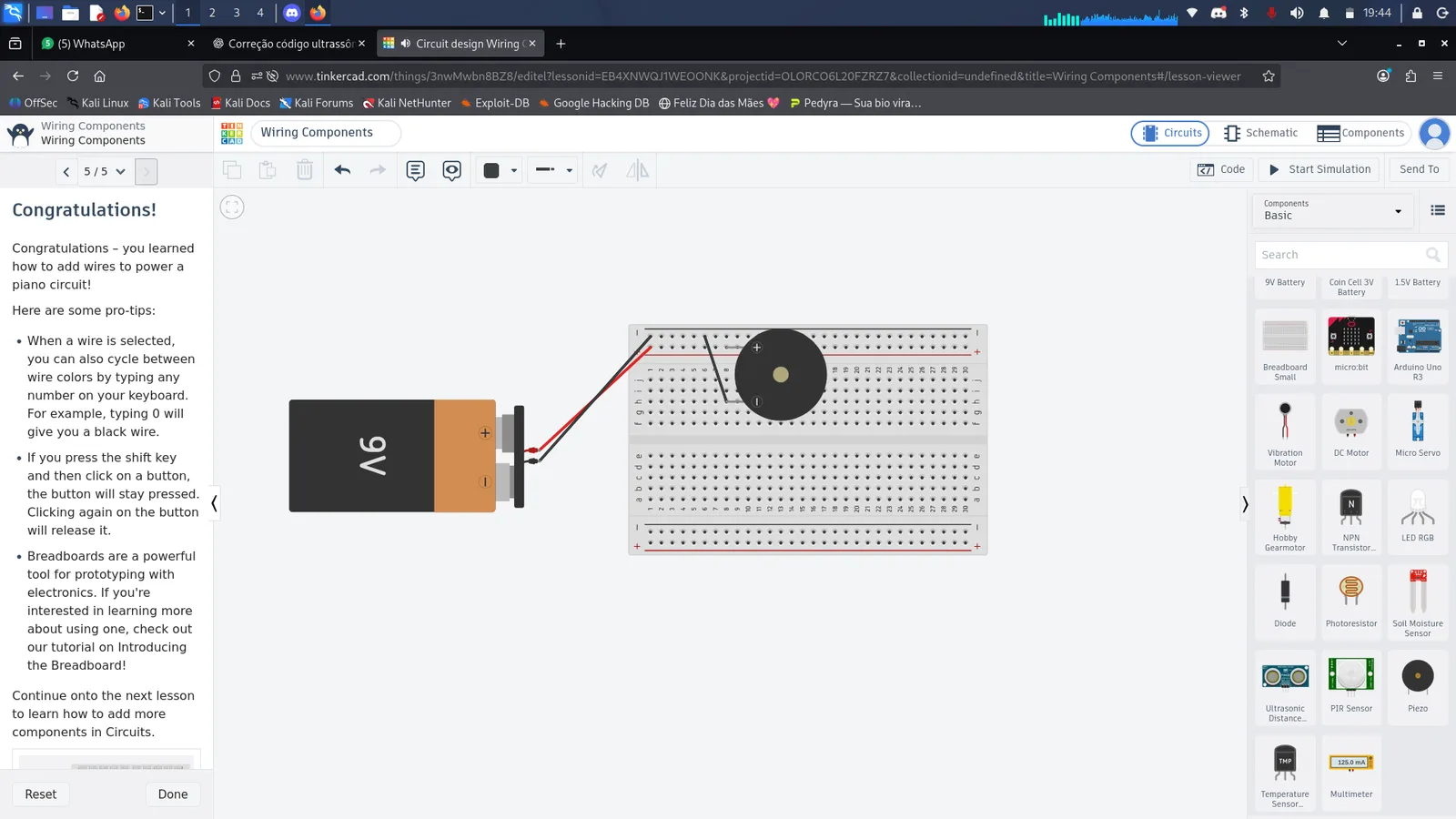
Task: Bookmark this page with star icon
Action: (1269, 76)
